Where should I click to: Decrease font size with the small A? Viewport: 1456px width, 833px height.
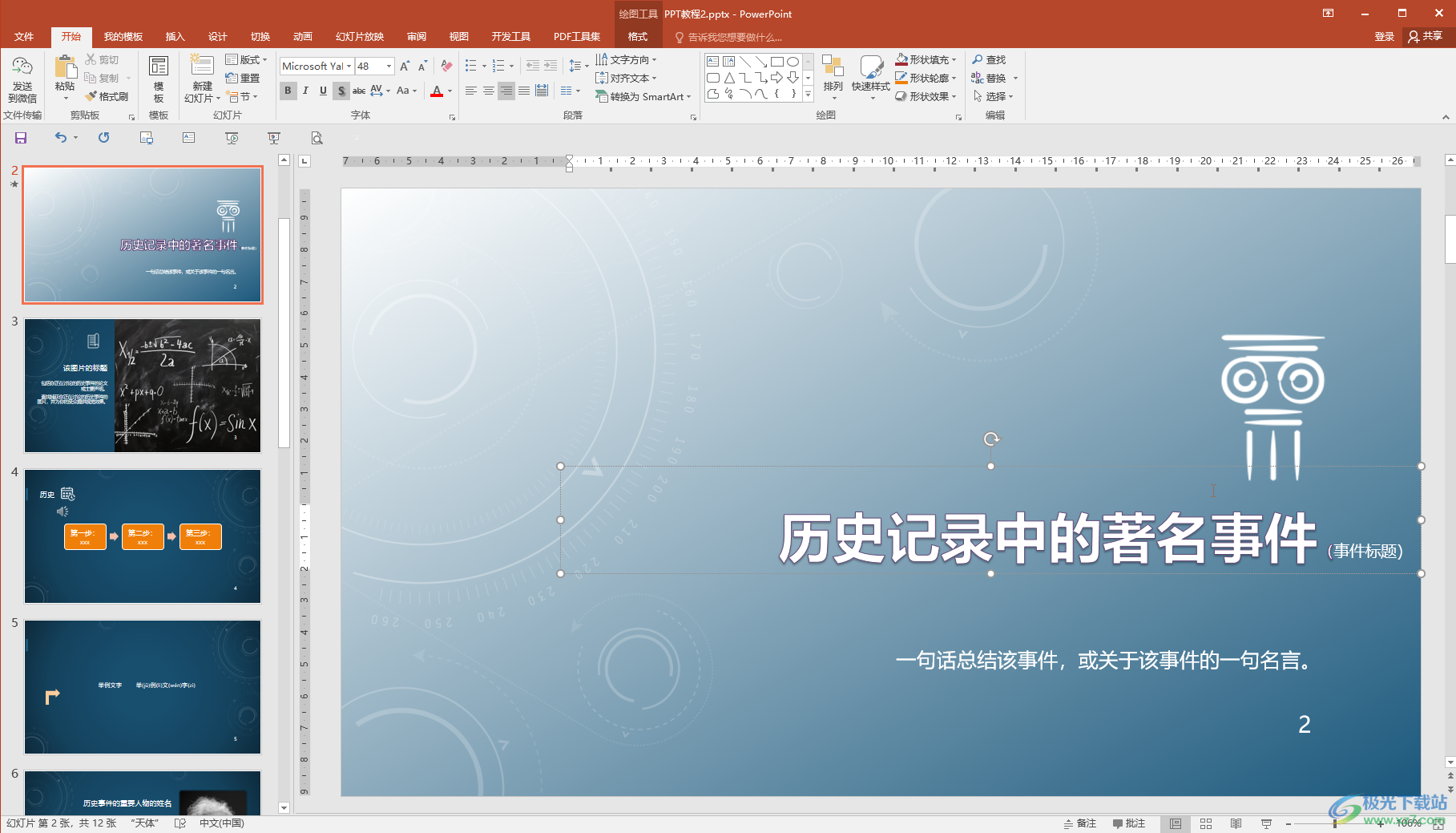pos(422,66)
